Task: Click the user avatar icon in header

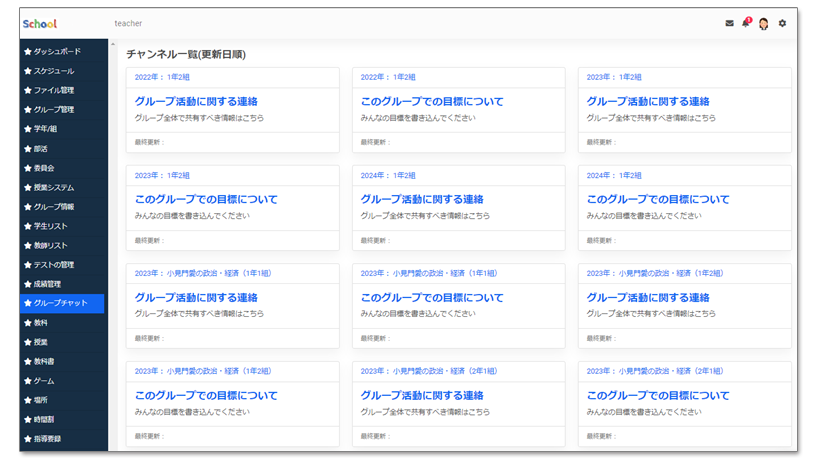Action: click(x=764, y=24)
